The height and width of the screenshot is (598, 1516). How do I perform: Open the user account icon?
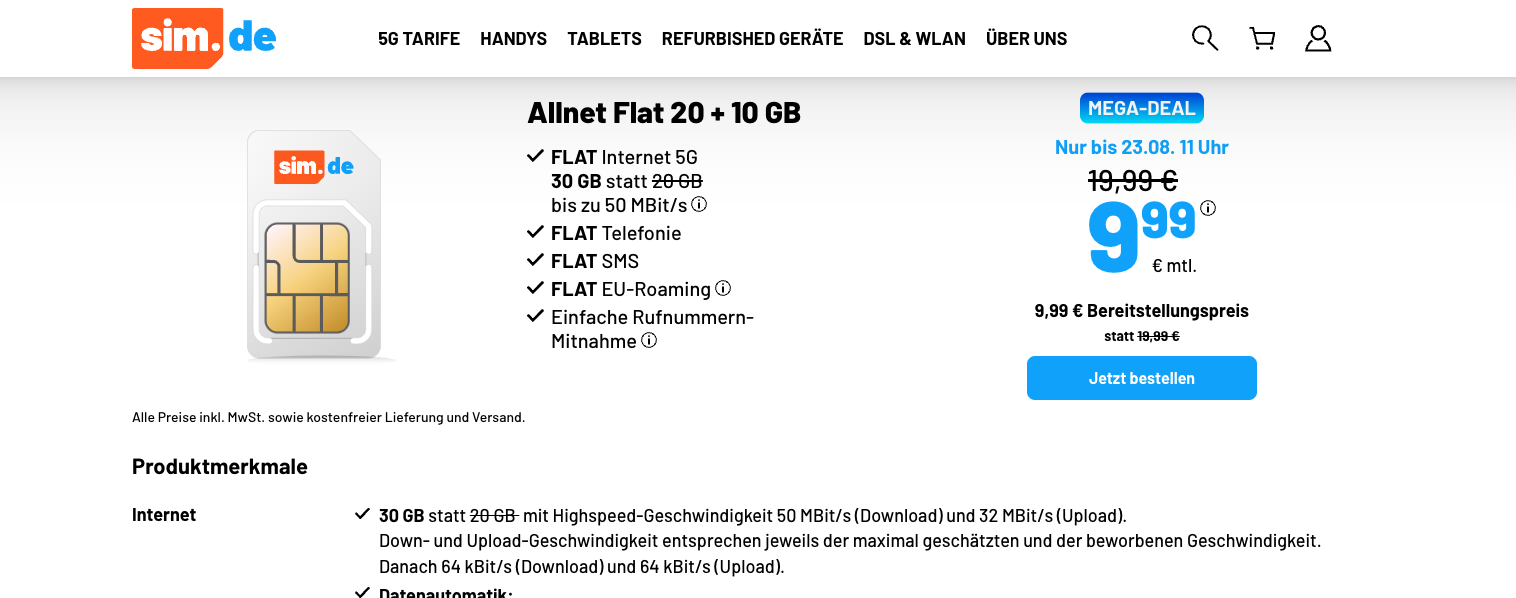1318,39
